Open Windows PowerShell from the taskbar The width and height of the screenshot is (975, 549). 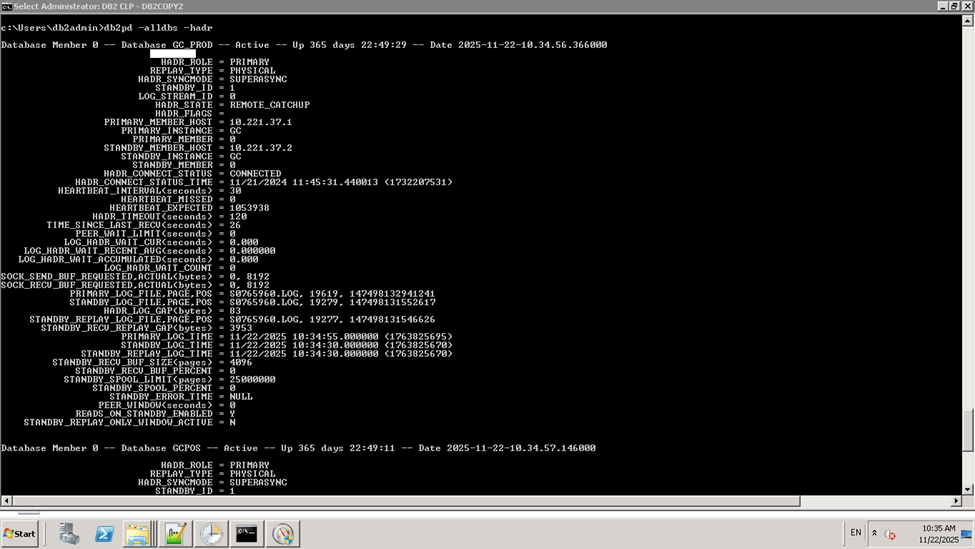pos(103,534)
